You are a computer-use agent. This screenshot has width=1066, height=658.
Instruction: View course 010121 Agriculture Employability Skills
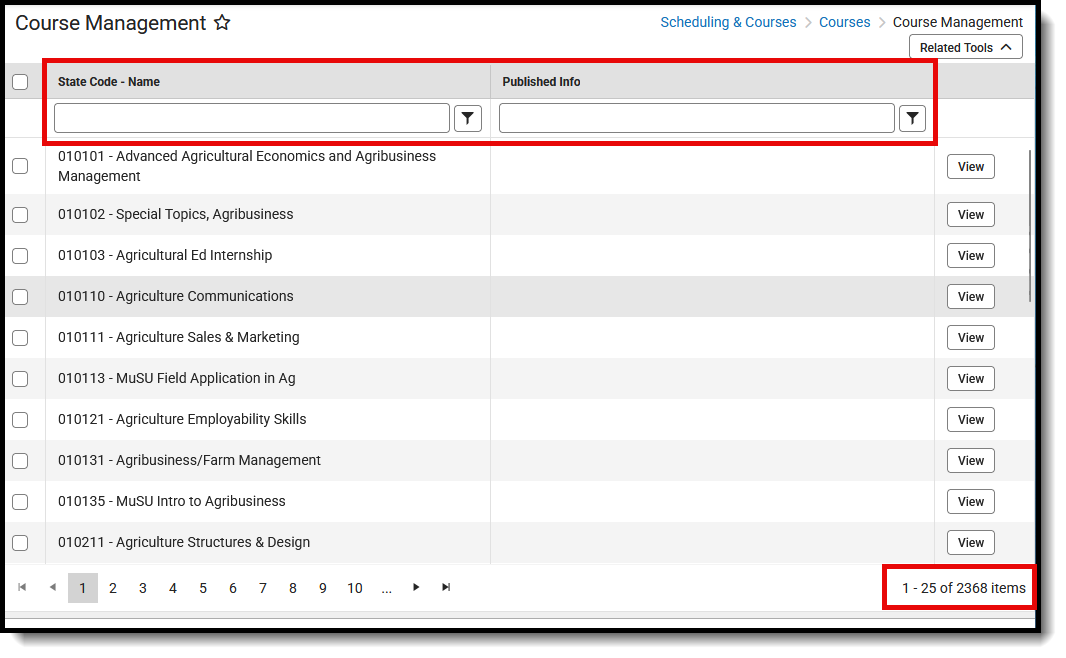click(x=970, y=419)
